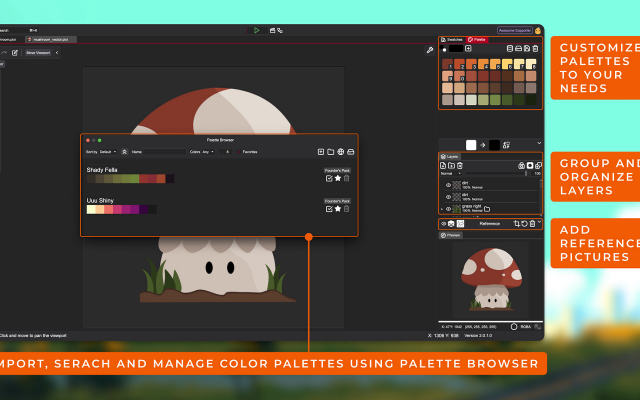
Task: Expand the grass right folder layer
Action: click(x=442, y=209)
